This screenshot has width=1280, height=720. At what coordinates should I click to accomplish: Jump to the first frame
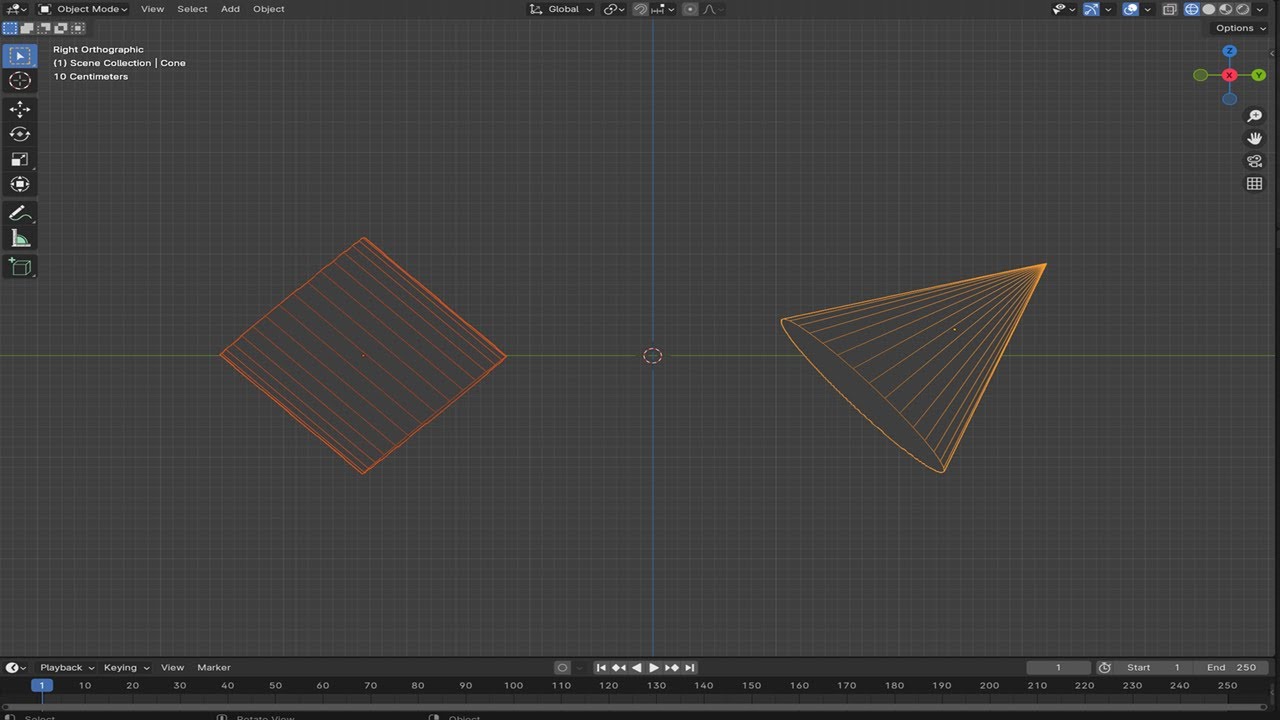[601, 667]
